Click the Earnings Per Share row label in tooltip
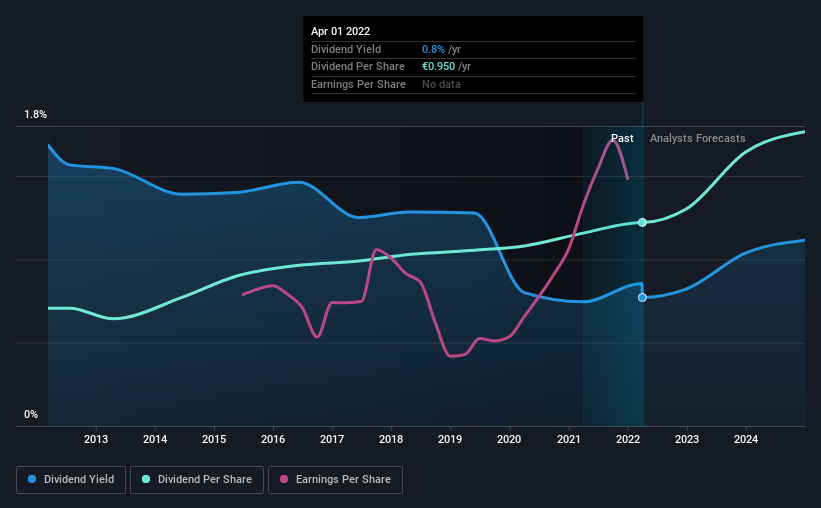Viewport: 821px width, 508px height. click(358, 84)
